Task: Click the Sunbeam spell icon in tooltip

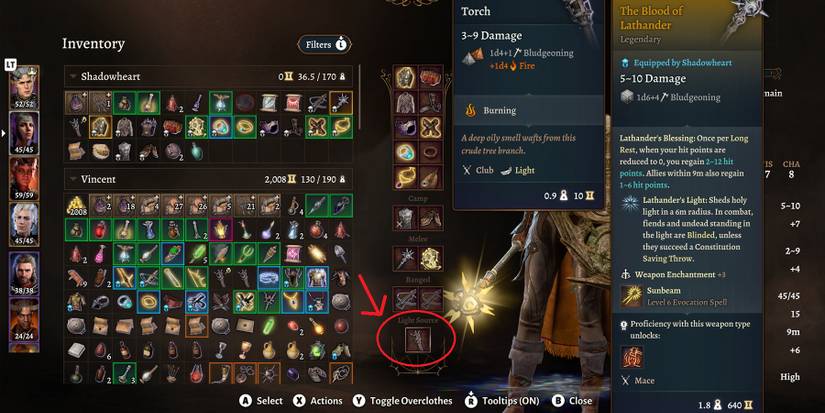Action: pyautogui.click(x=630, y=296)
